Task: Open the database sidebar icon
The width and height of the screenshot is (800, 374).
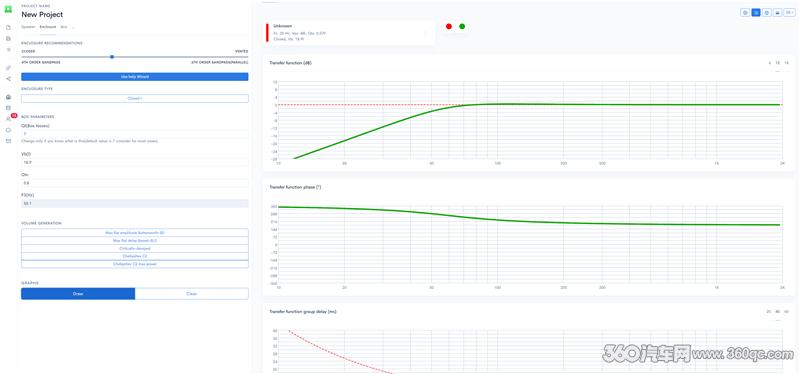Action: 8,108
